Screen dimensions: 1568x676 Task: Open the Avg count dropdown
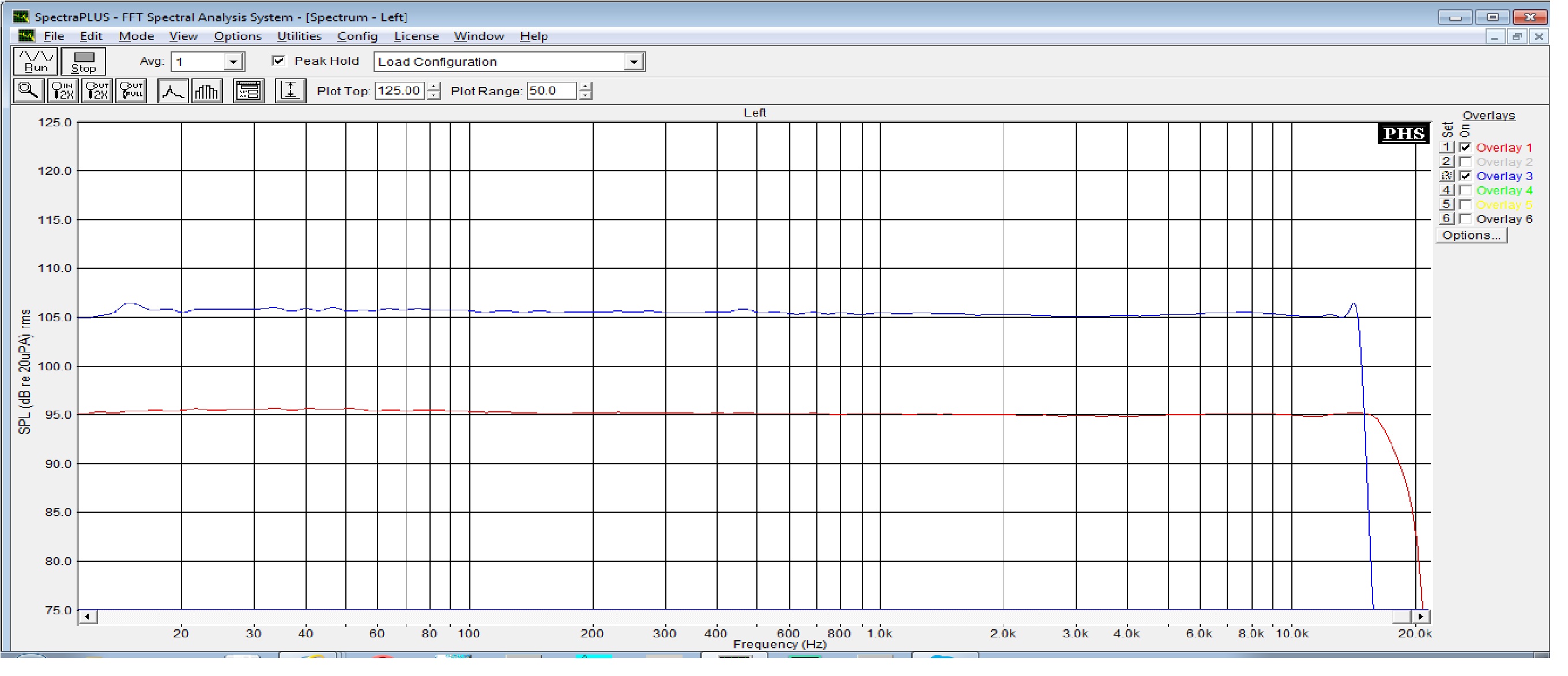[x=233, y=62]
